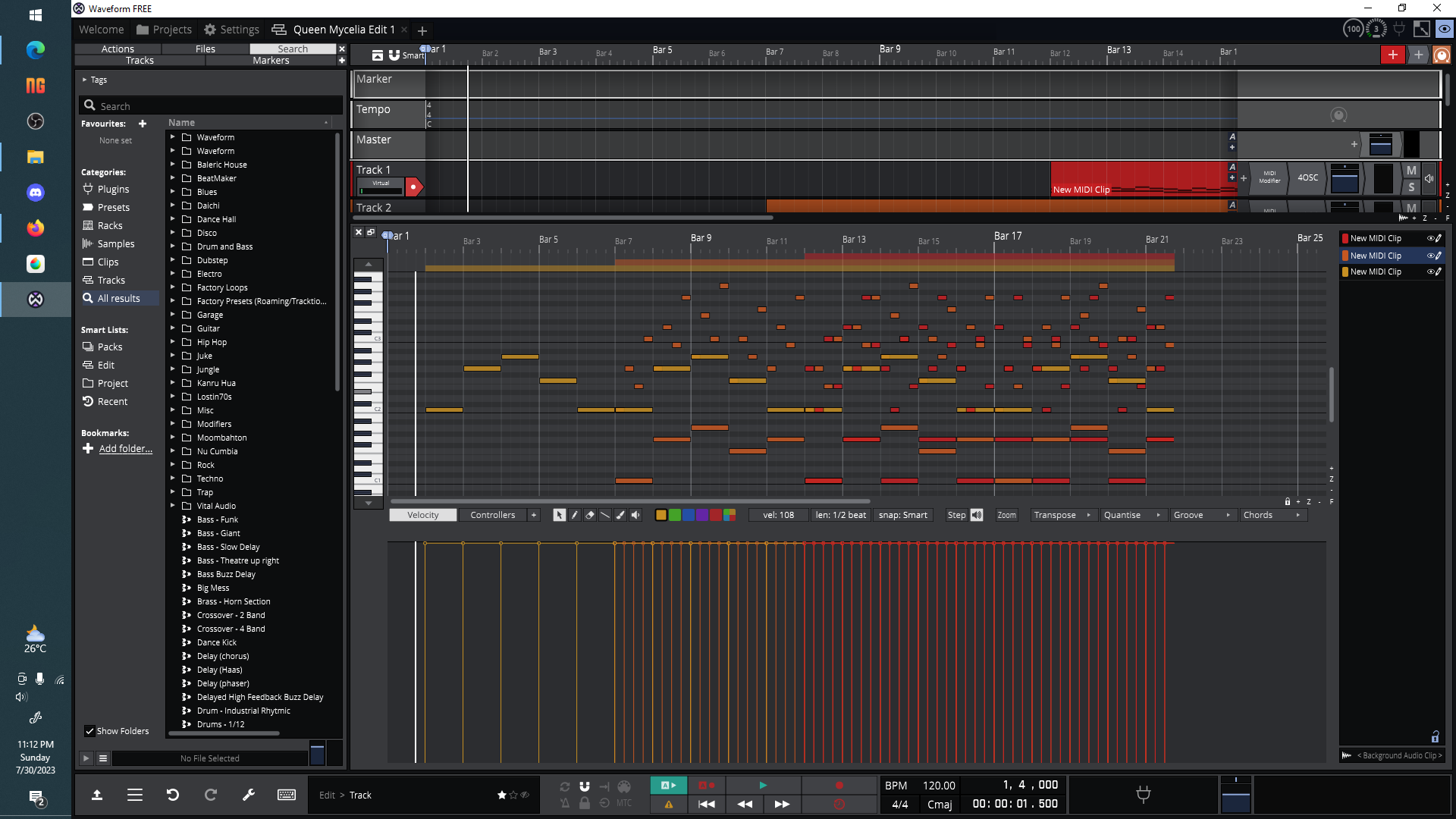The width and height of the screenshot is (1456, 819).
Task: Open the Welcome tab
Action: 102,30
